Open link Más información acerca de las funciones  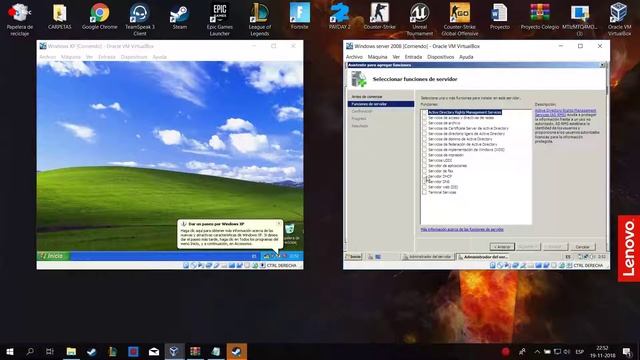[462, 230]
